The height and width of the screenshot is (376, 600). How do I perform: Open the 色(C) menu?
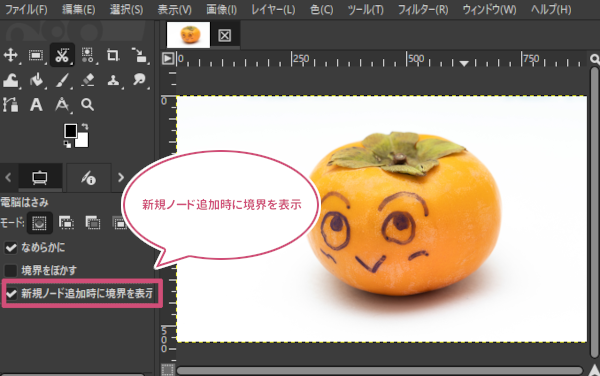(321, 9)
